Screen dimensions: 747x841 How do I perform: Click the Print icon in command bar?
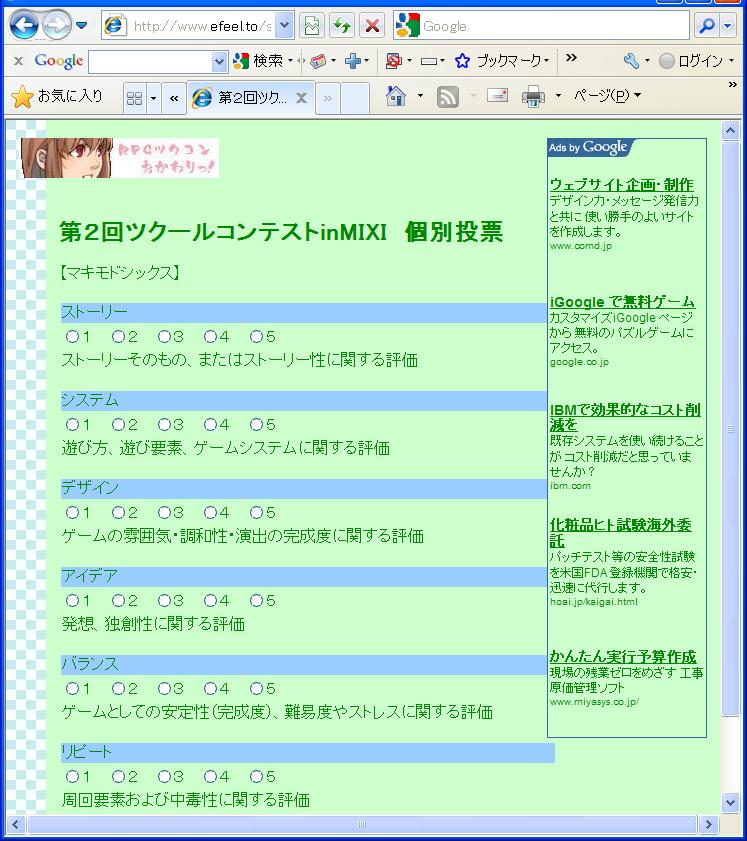[533, 96]
